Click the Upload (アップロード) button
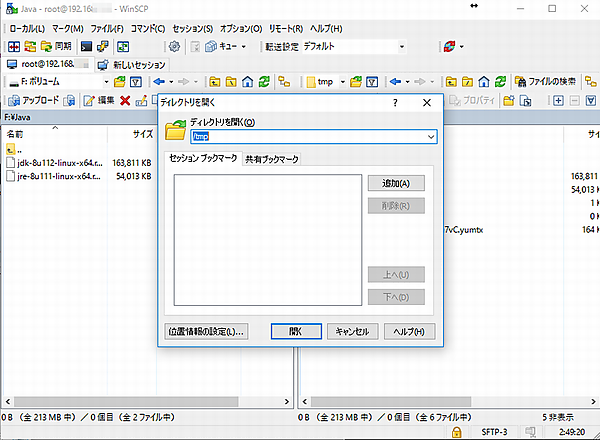The image size is (600, 440). click(x=34, y=101)
